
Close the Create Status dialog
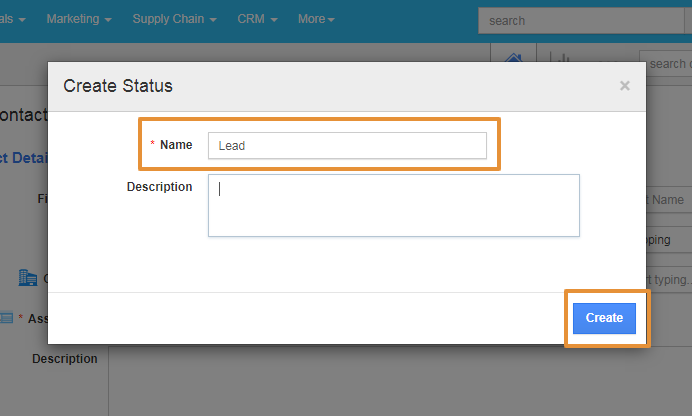tap(625, 86)
